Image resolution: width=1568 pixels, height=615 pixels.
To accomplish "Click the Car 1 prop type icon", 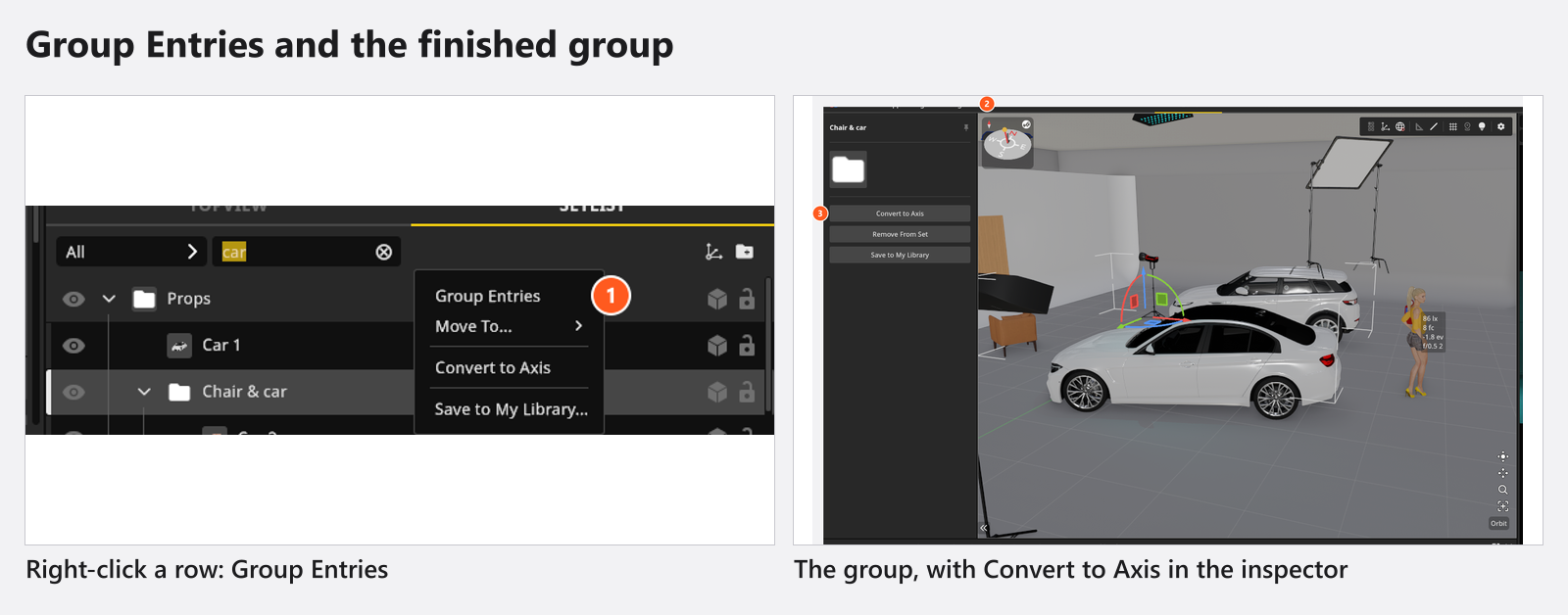I will [179, 345].
